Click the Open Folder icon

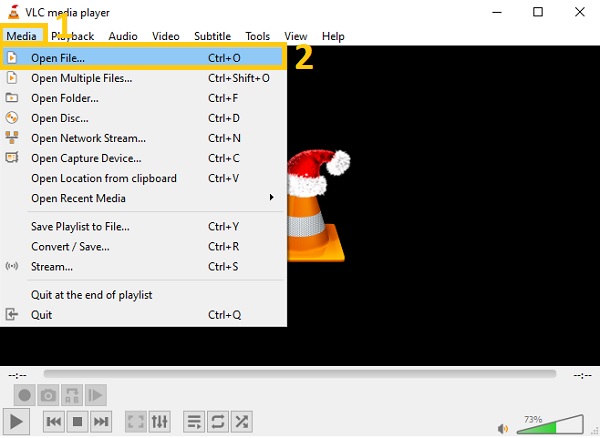pos(12,98)
